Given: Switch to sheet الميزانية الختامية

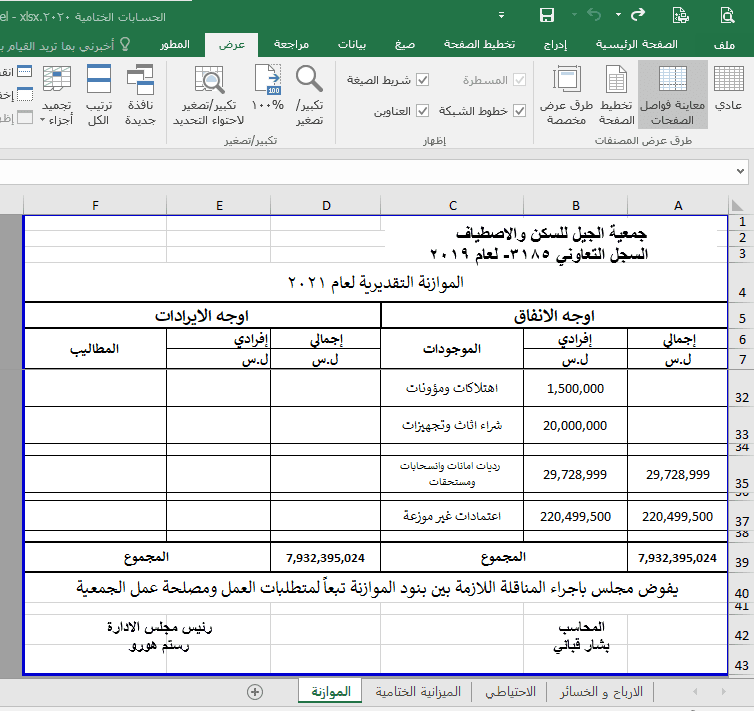Looking at the screenshot, I should click(x=418, y=692).
